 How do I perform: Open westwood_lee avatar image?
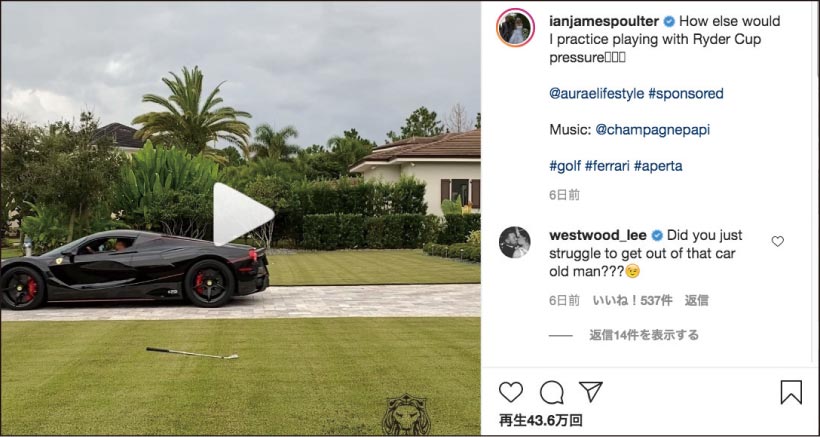coord(515,243)
